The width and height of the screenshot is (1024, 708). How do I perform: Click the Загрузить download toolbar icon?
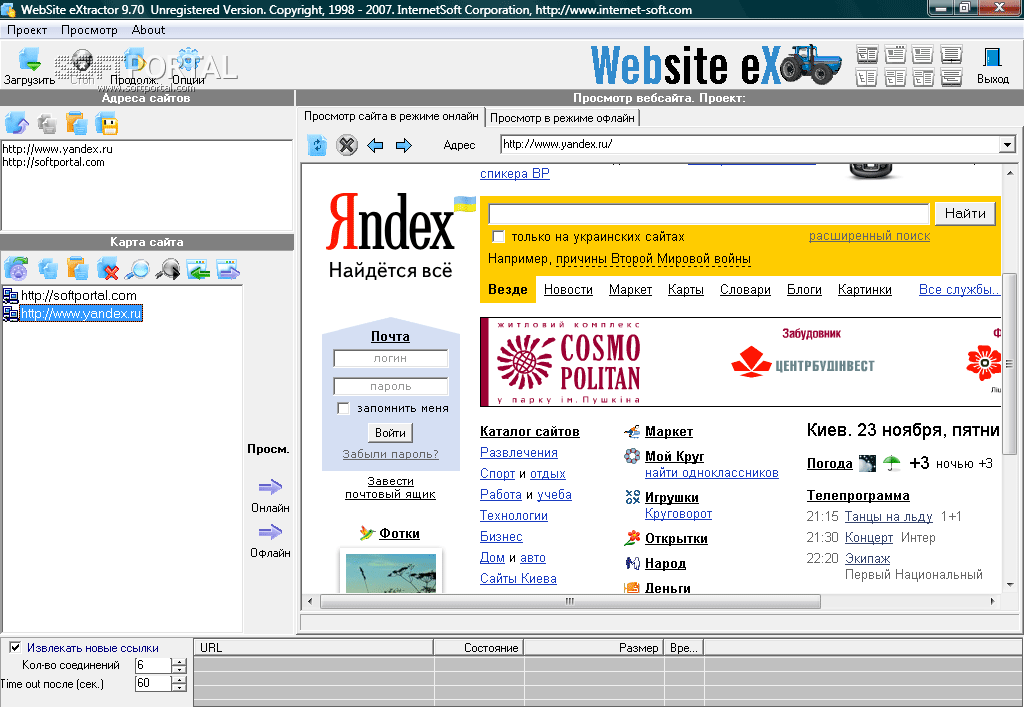[x=29, y=60]
